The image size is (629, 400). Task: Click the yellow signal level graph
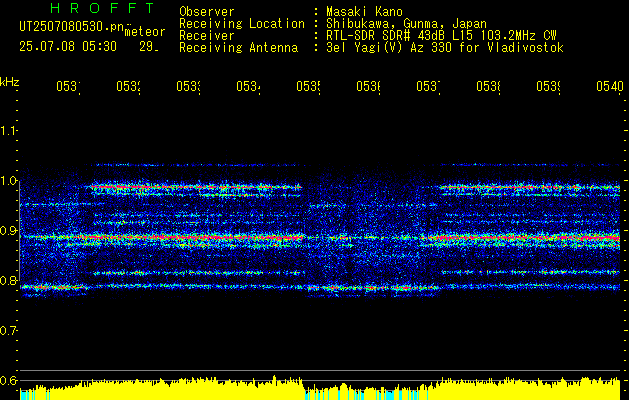pos(320,388)
